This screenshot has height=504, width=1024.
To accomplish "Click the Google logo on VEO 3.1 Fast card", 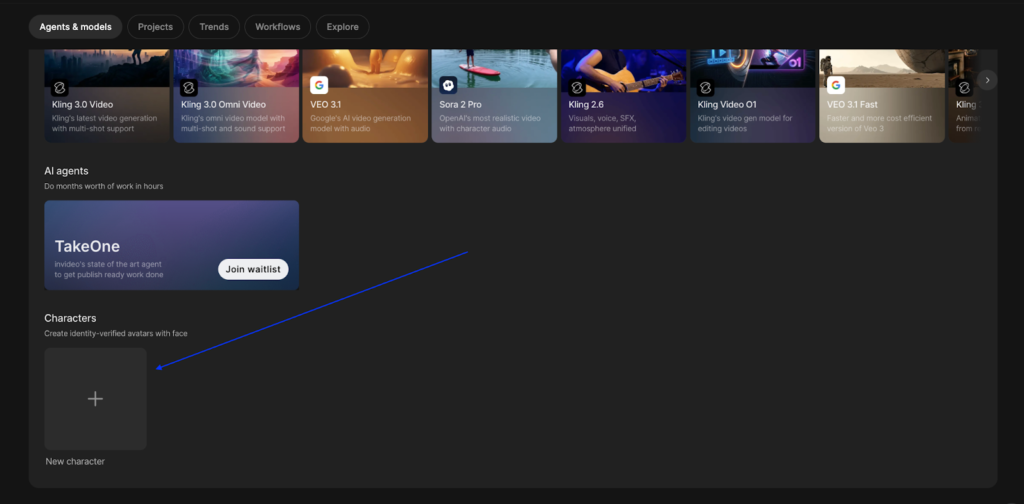I will point(835,85).
